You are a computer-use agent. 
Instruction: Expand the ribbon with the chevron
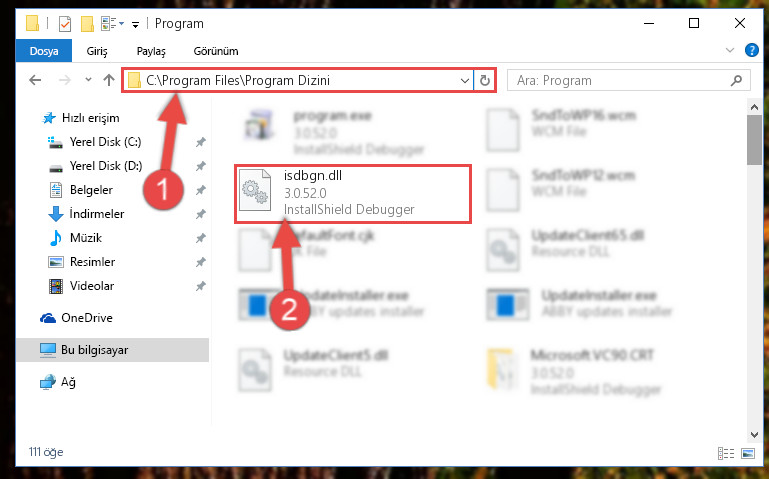[730, 50]
